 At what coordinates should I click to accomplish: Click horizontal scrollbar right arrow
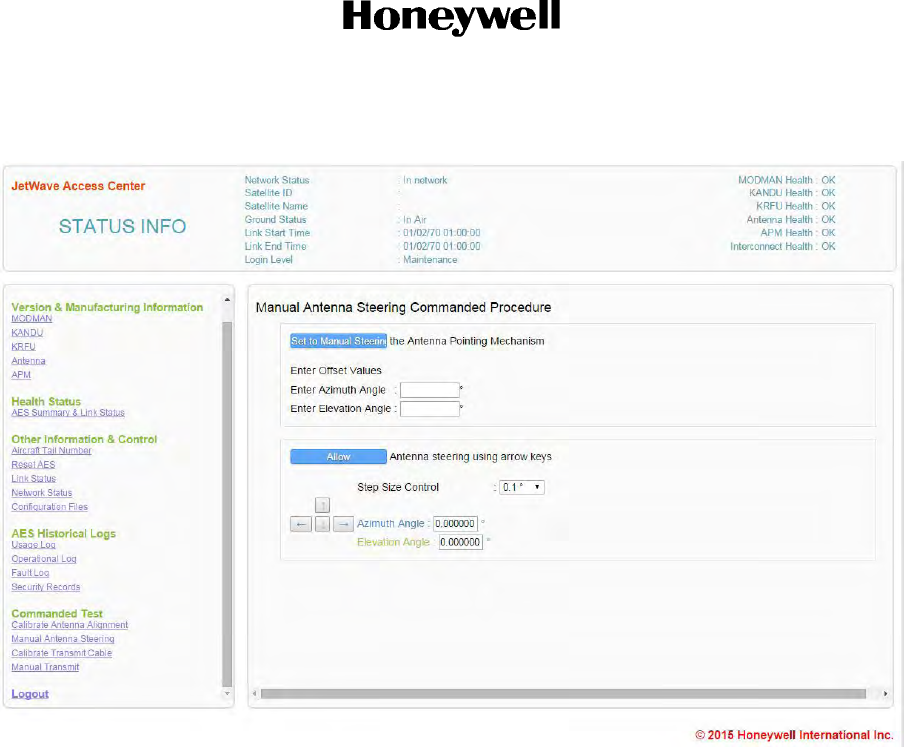click(886, 693)
